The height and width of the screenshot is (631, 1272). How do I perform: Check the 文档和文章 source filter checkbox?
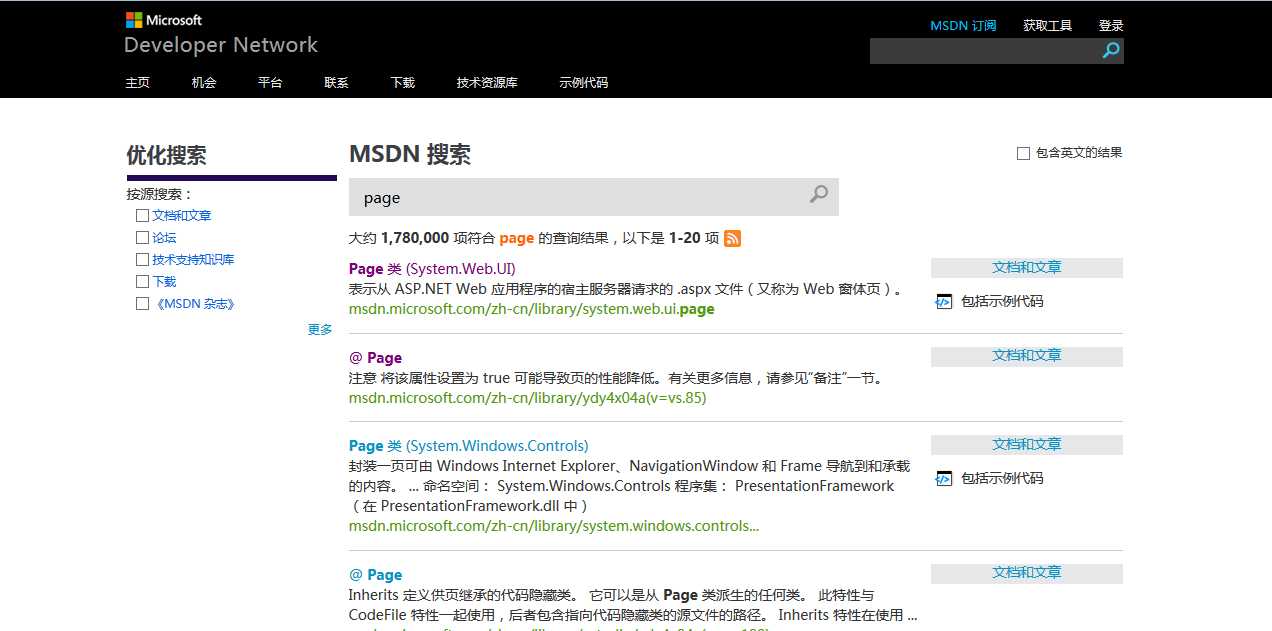click(x=142, y=215)
